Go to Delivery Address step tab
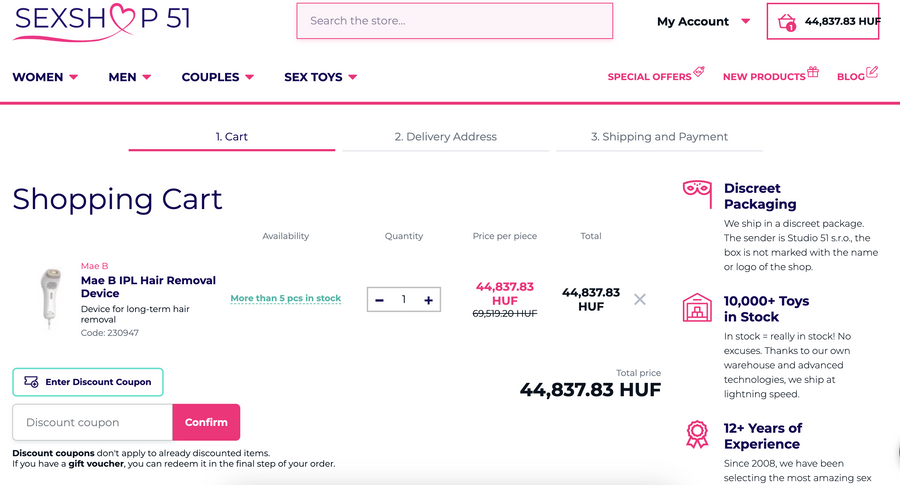 pyautogui.click(x=445, y=137)
